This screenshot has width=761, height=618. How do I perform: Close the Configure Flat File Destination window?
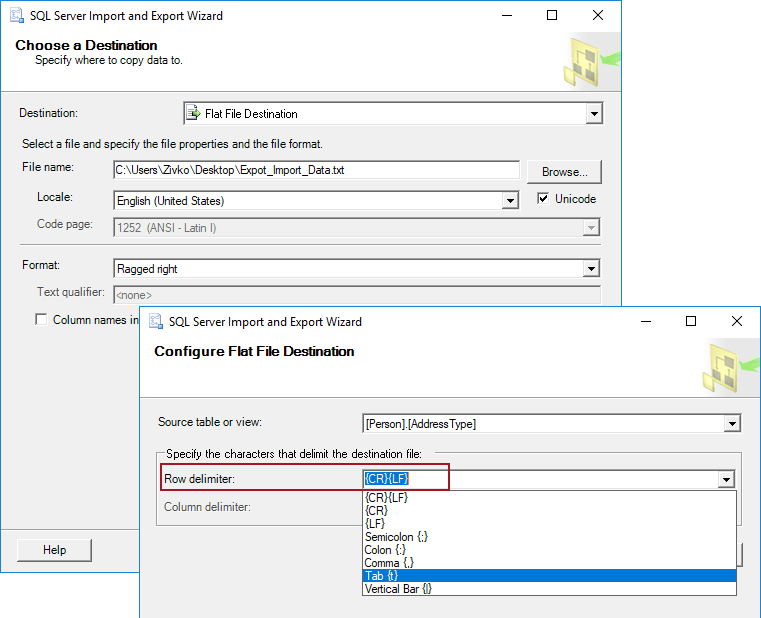click(737, 321)
